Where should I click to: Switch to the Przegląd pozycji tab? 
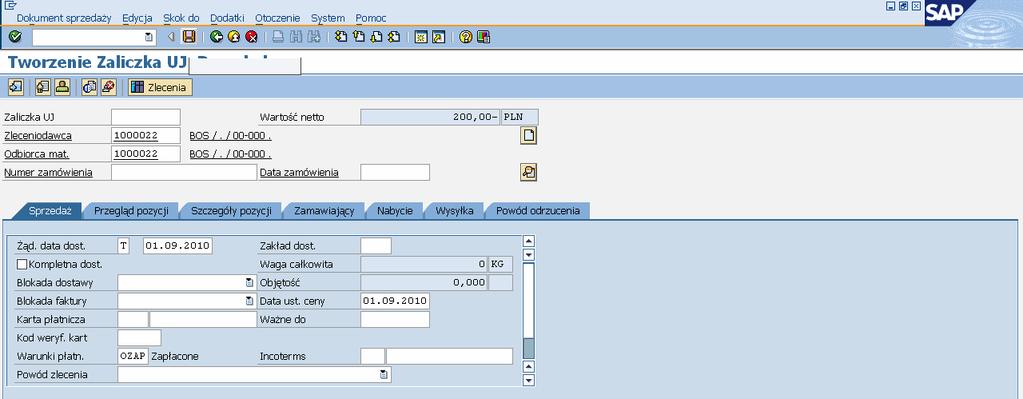pos(131,211)
